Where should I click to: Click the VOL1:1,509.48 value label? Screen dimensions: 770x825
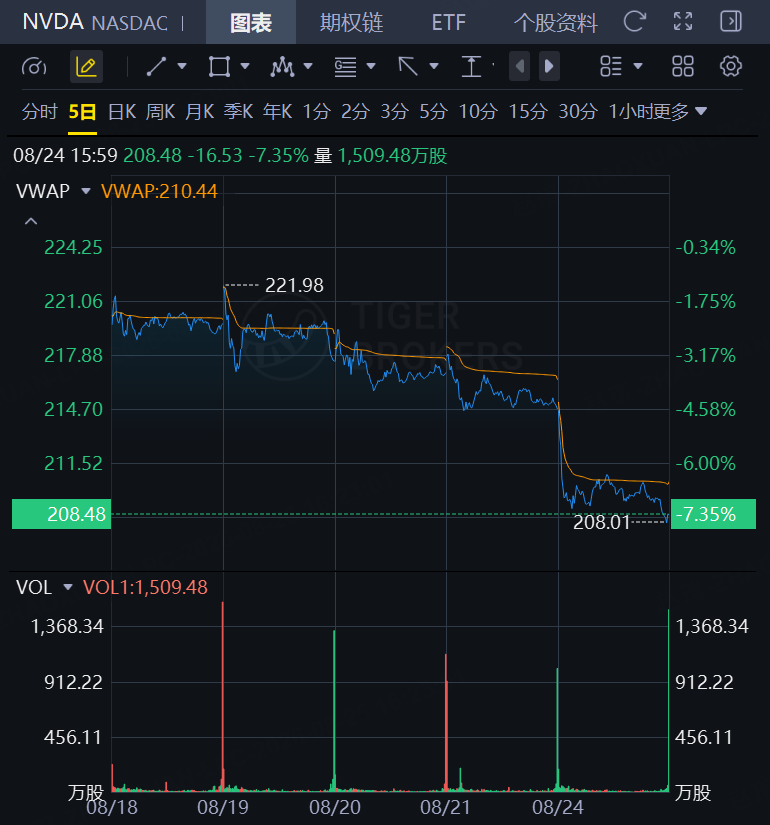[x=145, y=587]
